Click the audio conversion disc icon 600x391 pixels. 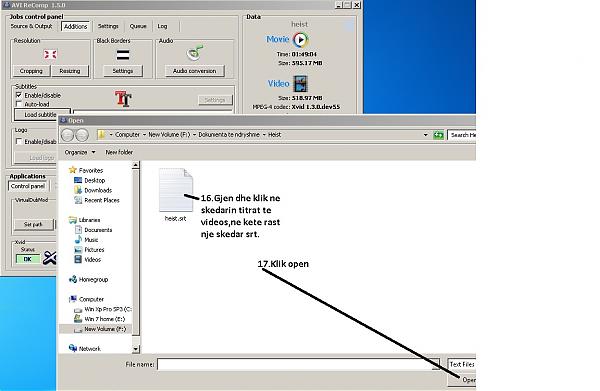click(x=195, y=53)
